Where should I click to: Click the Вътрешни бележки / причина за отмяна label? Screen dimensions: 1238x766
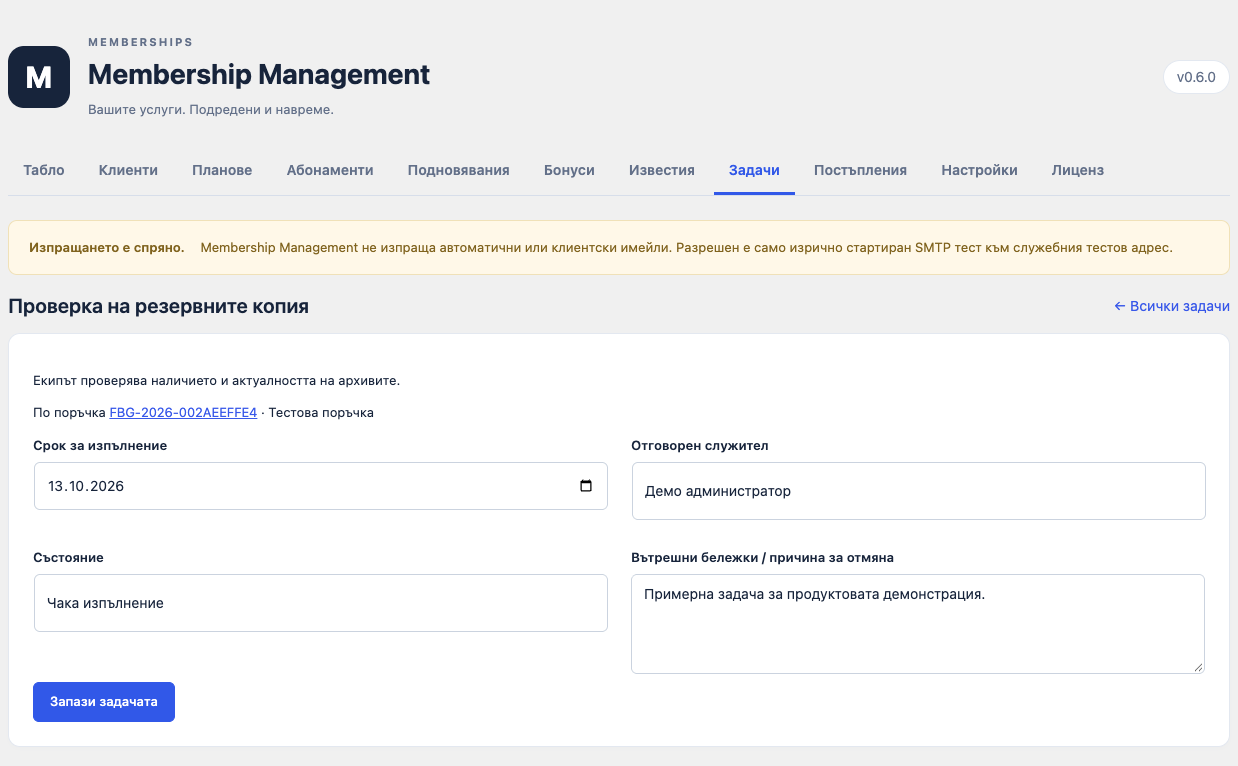point(763,557)
